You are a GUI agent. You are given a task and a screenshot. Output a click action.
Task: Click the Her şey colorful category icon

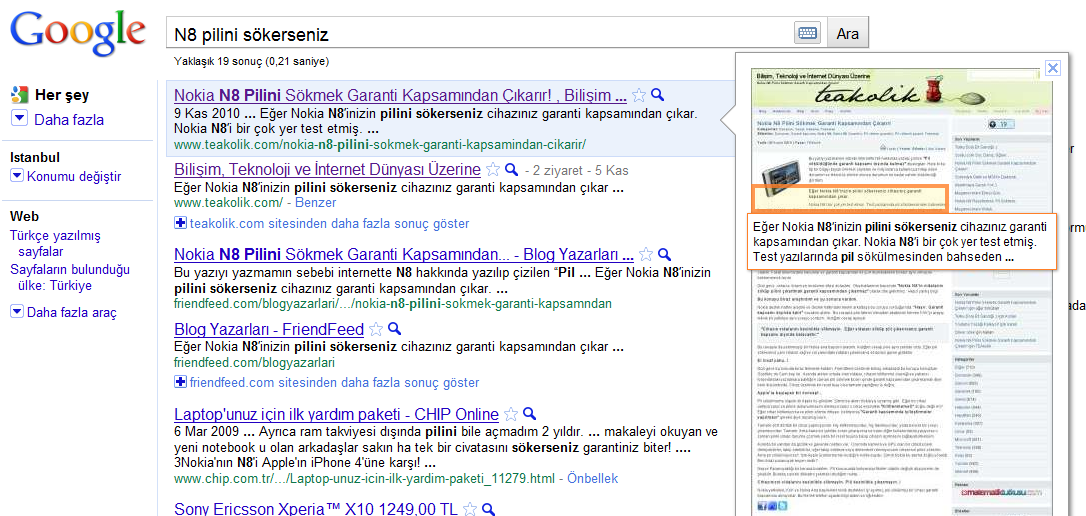click(x=19, y=95)
